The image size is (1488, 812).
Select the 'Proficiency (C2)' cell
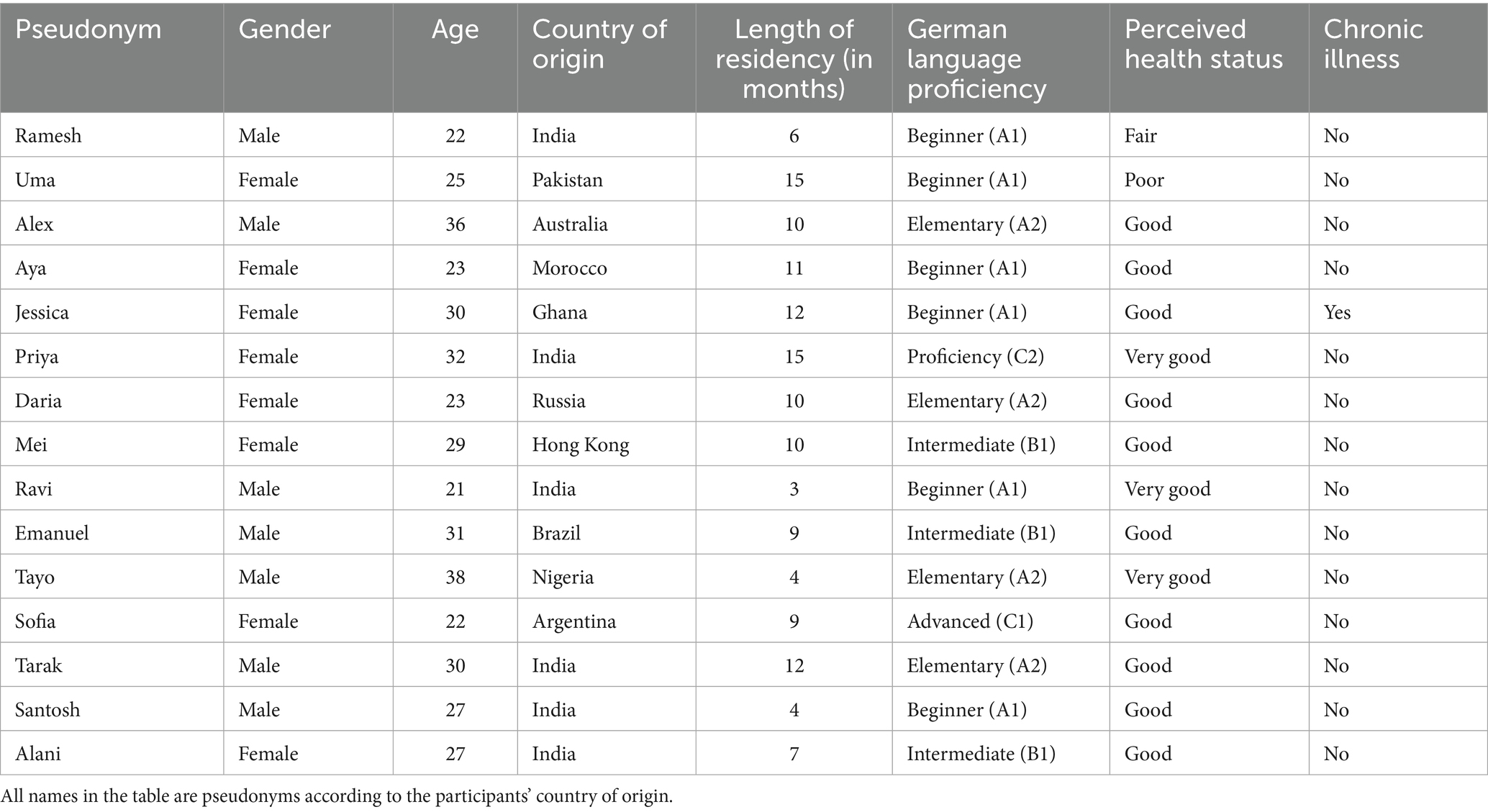[975, 357]
